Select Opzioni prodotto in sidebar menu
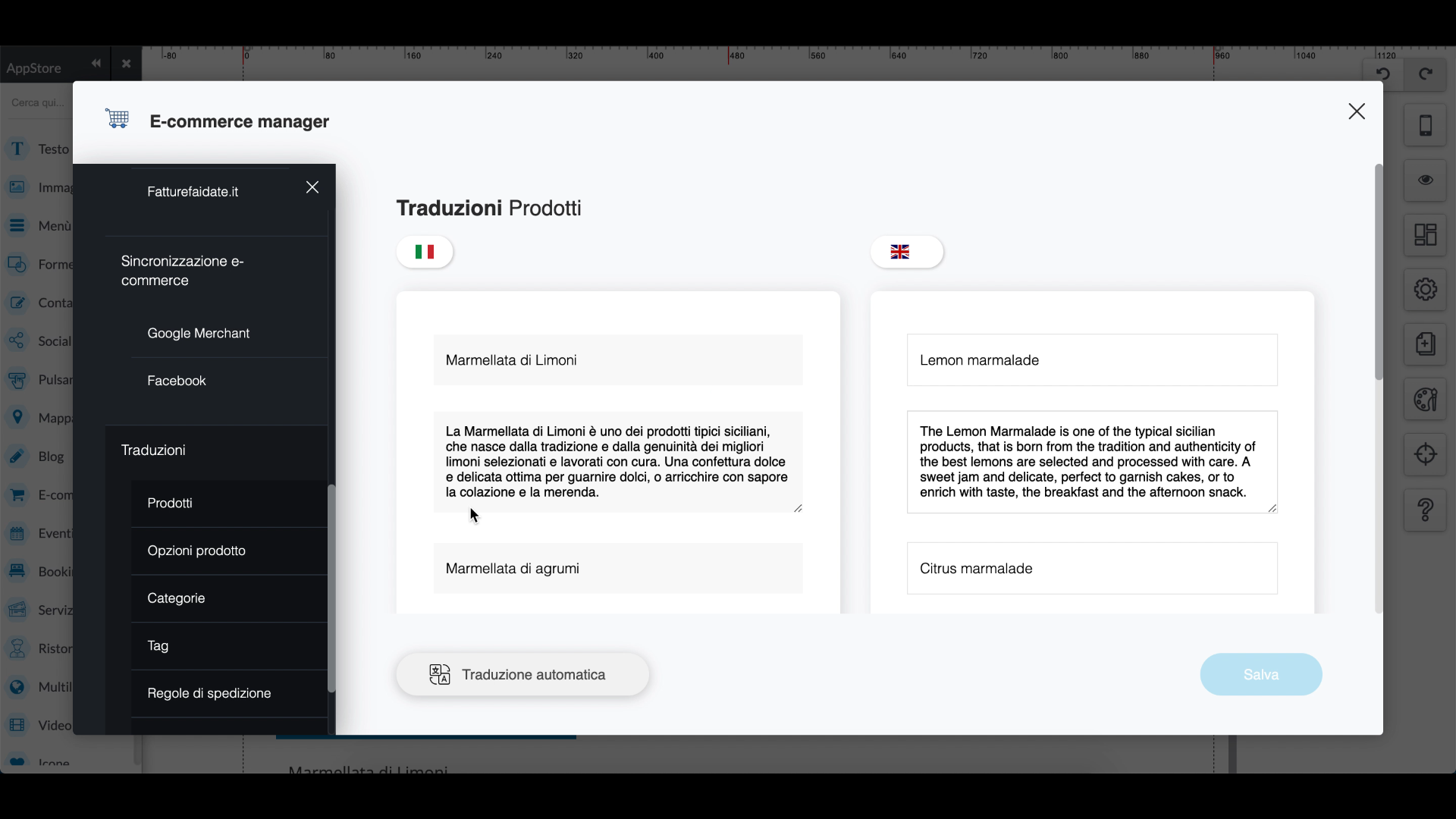The image size is (1456, 819). pyautogui.click(x=196, y=551)
